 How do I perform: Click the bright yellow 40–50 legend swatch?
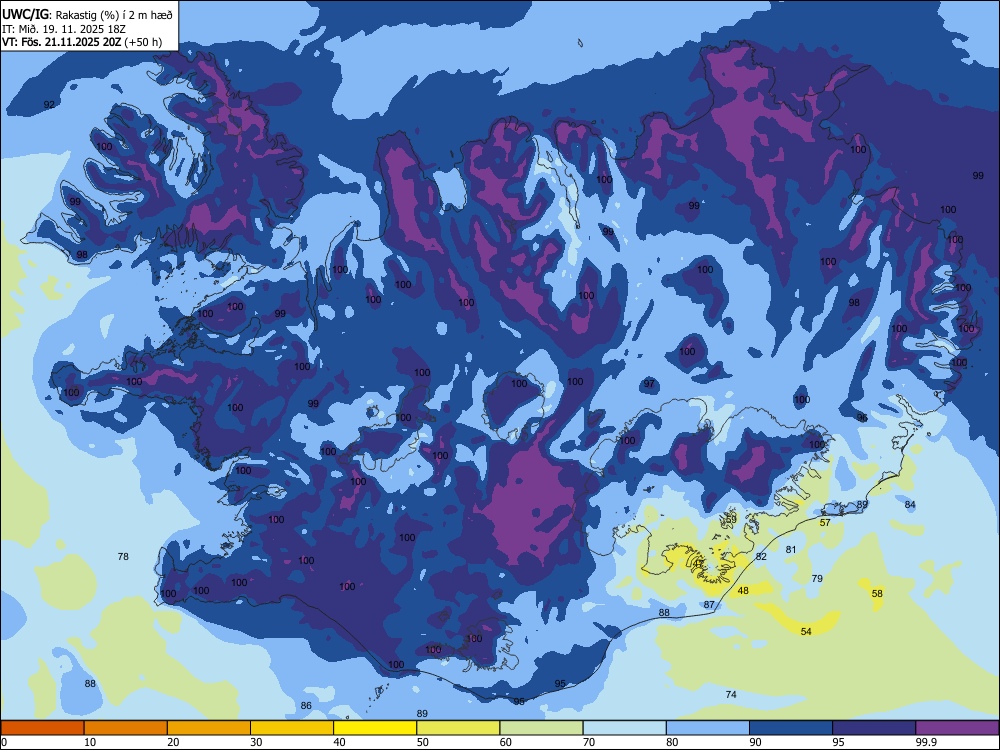pos(375,728)
